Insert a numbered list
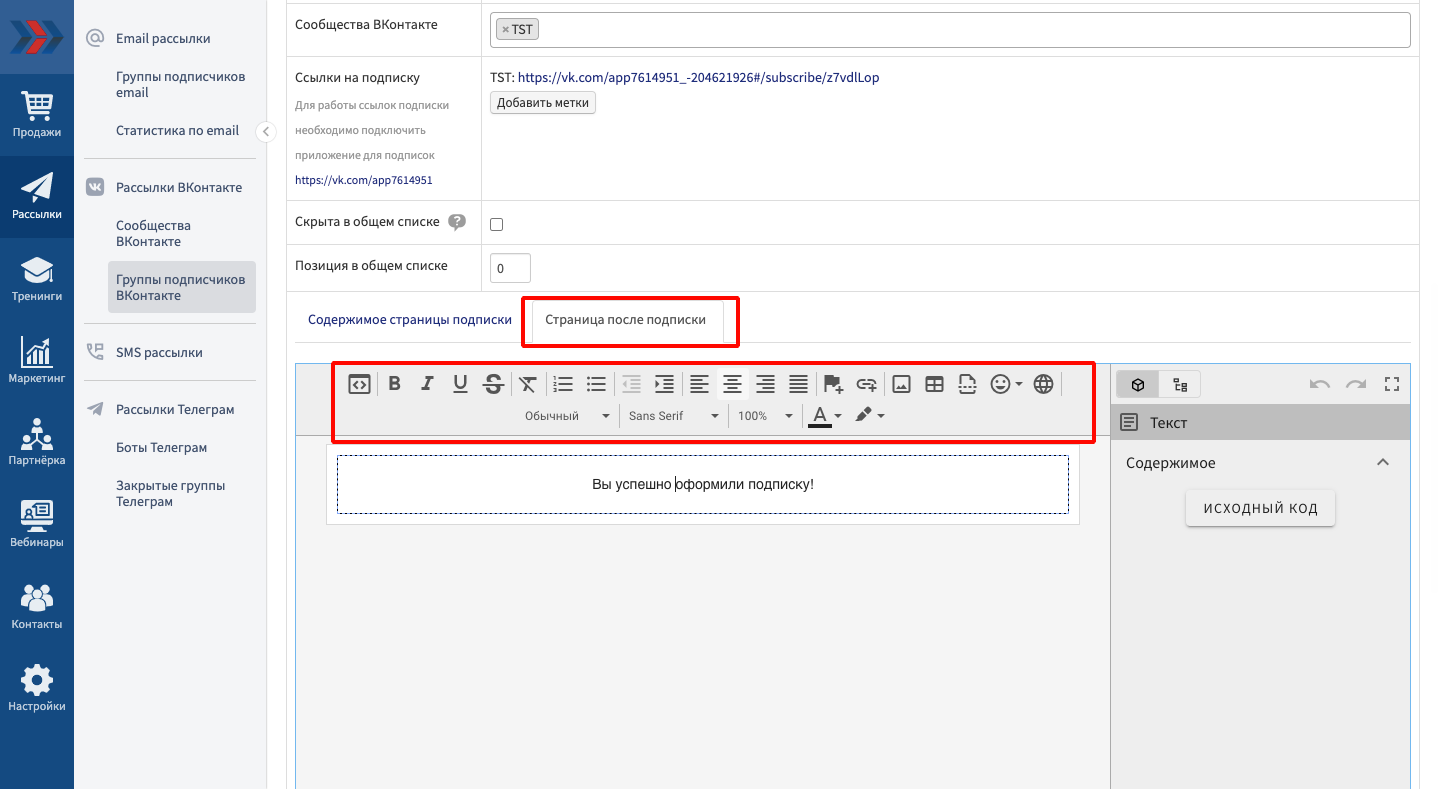Viewport: 1440px width, 789px height. [x=563, y=383]
